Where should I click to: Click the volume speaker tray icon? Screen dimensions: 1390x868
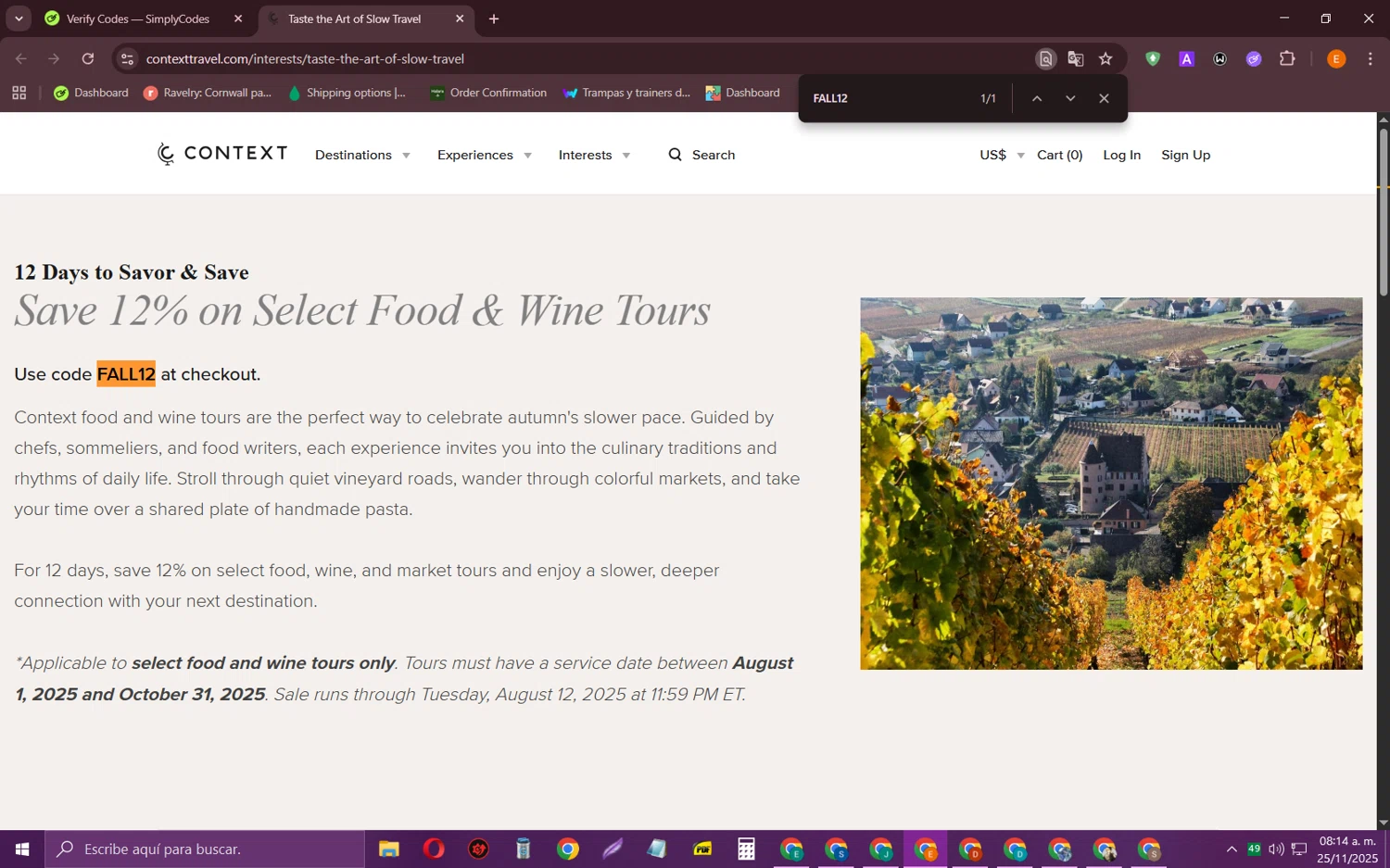[x=1276, y=849]
